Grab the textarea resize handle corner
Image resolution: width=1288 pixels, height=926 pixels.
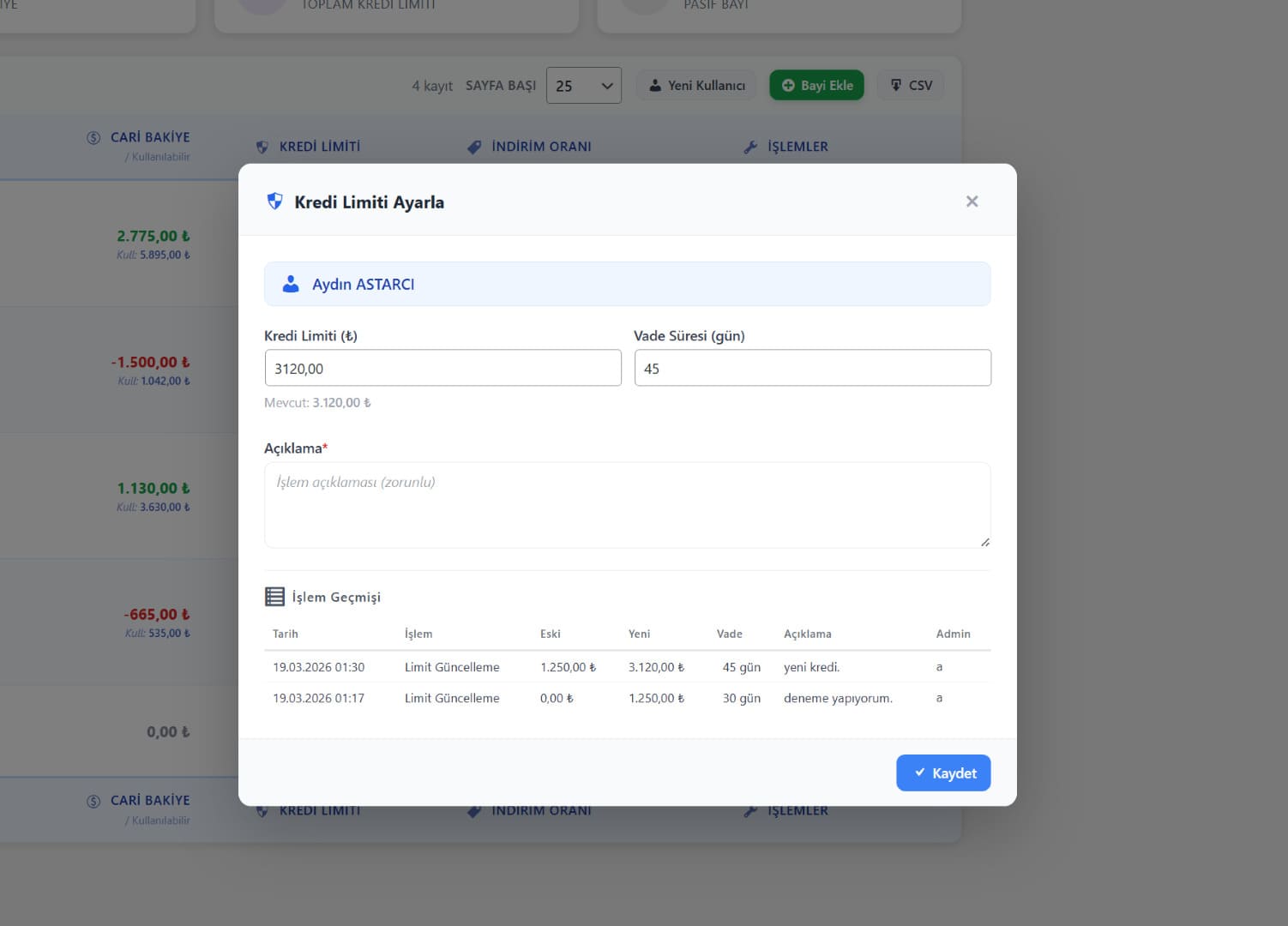point(985,542)
